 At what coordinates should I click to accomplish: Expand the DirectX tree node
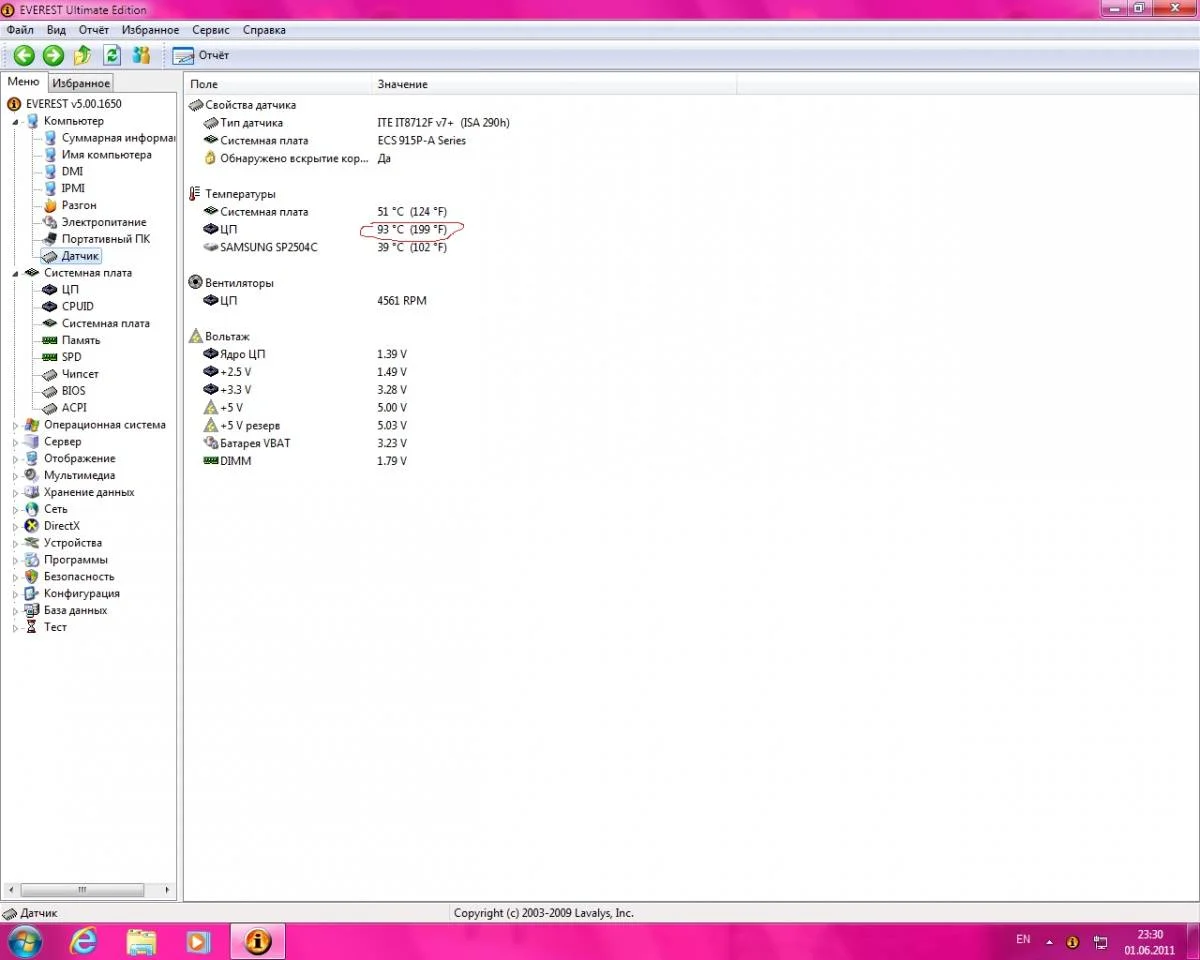click(x=15, y=526)
